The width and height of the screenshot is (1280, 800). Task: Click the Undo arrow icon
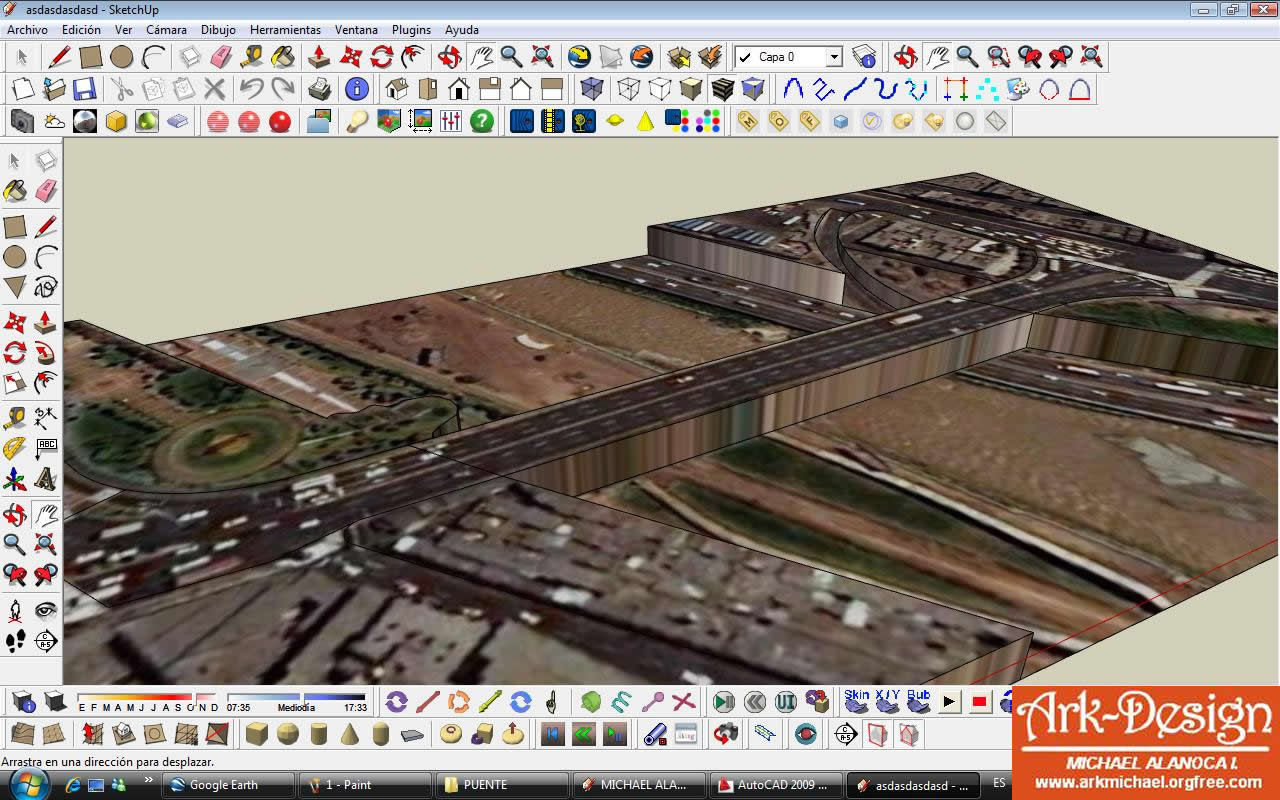pos(251,89)
